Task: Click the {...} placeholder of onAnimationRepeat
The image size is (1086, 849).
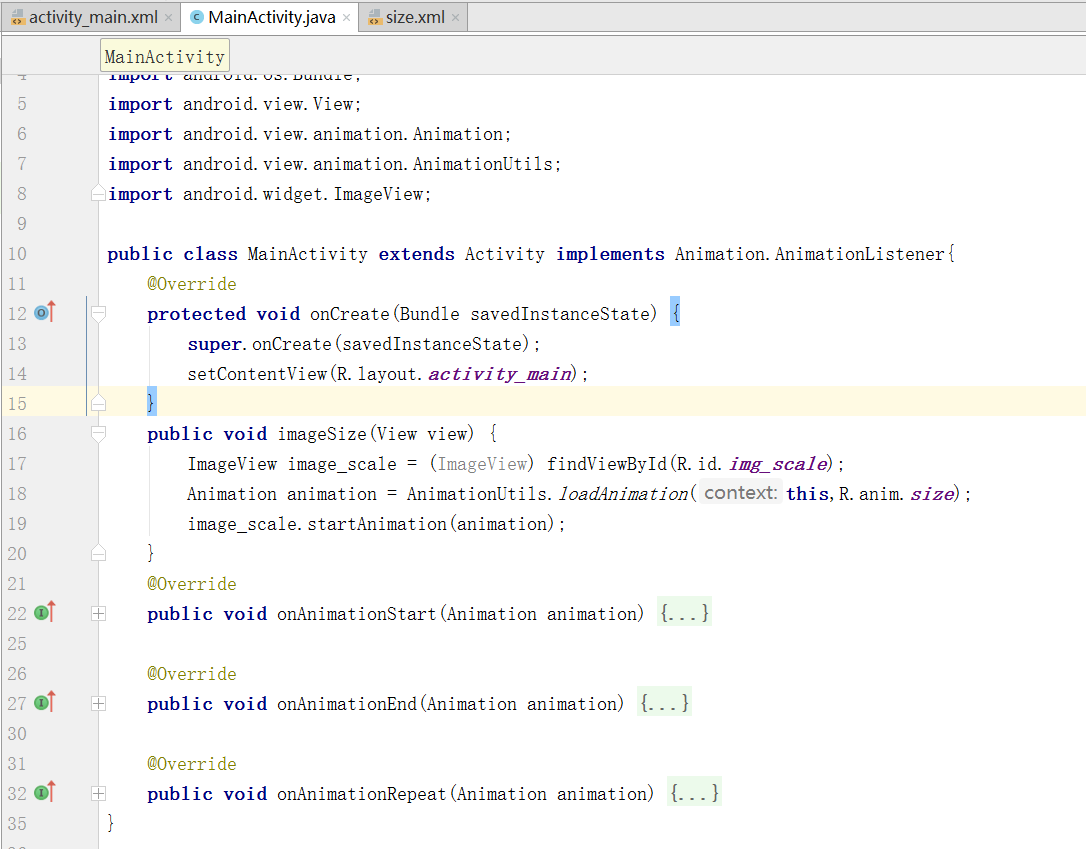Action: click(x=694, y=793)
